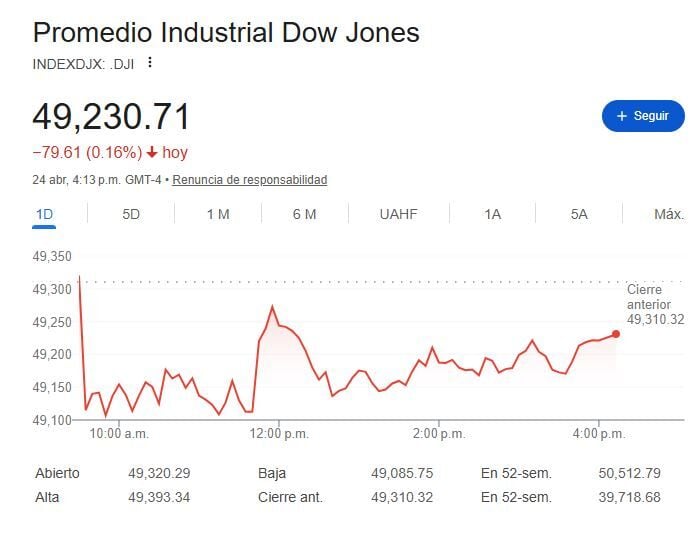
Task: Switch to the 5D range tab
Action: coord(131,214)
